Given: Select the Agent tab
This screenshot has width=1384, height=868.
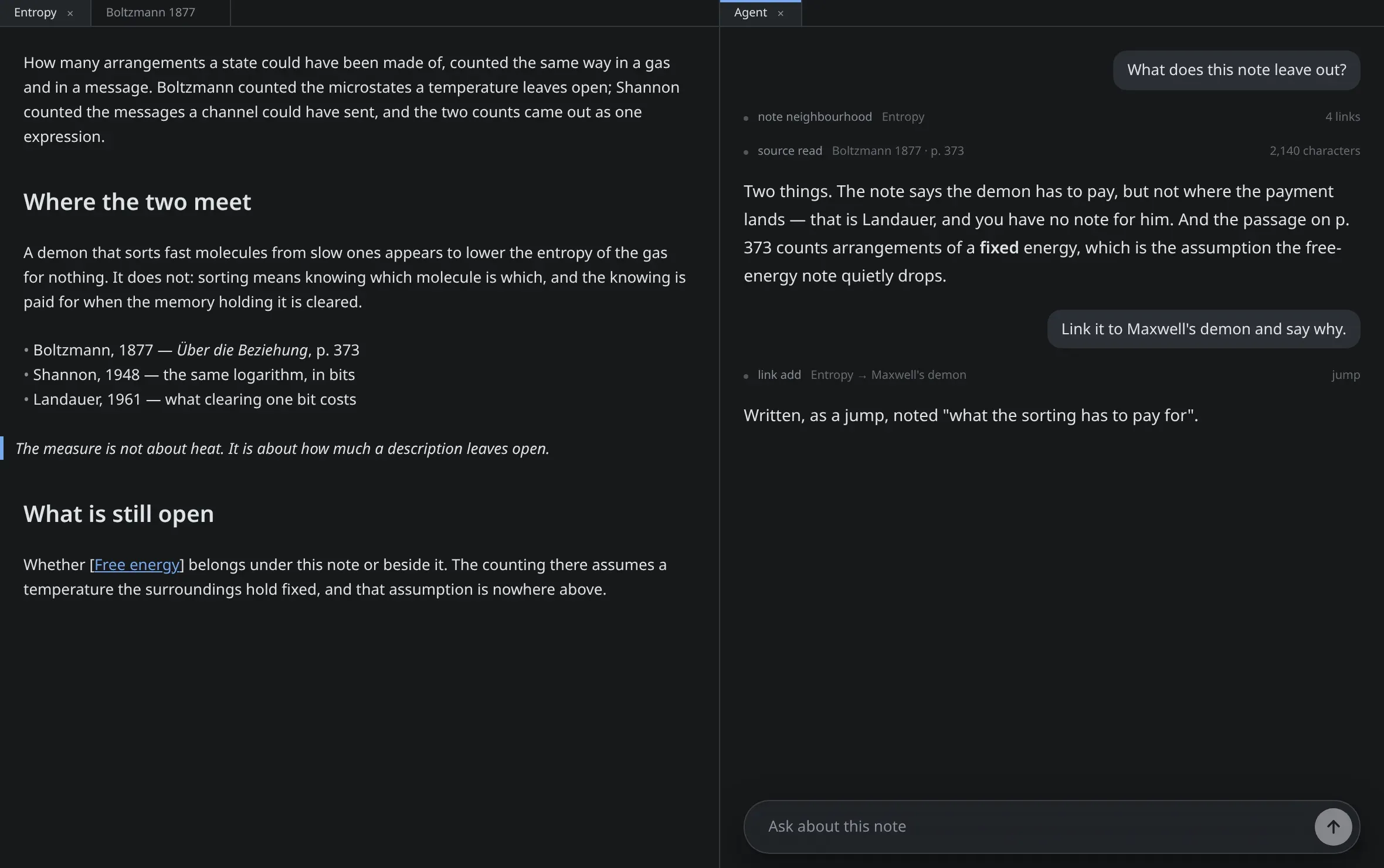Looking at the screenshot, I should pos(750,12).
